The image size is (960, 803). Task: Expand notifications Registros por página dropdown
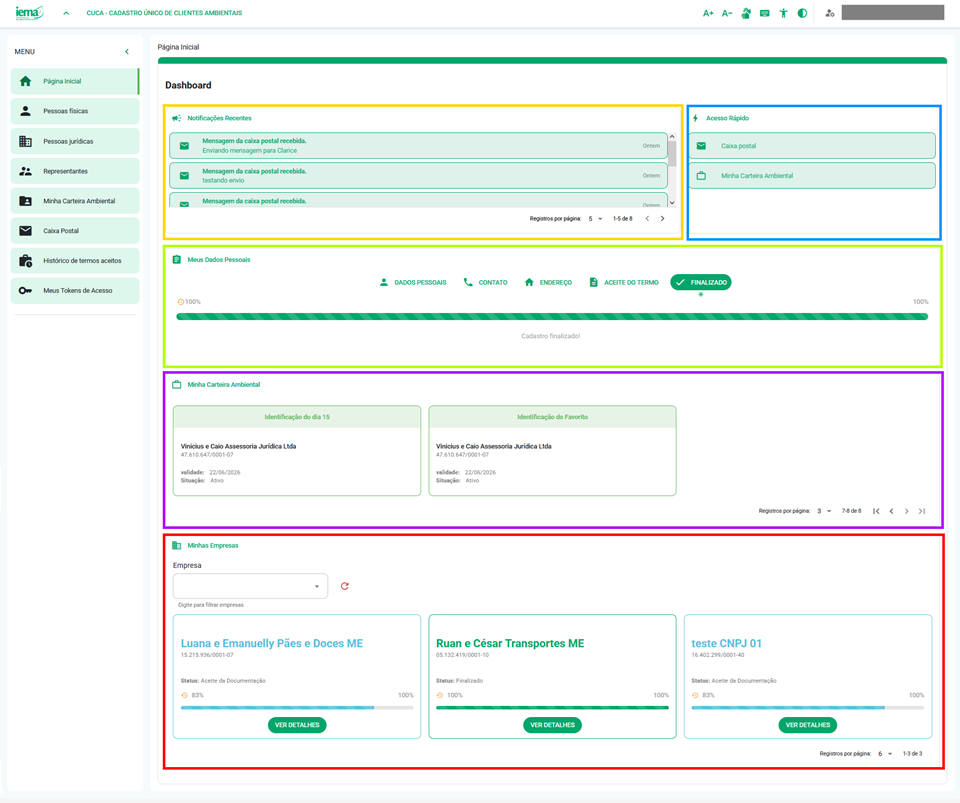coord(595,218)
